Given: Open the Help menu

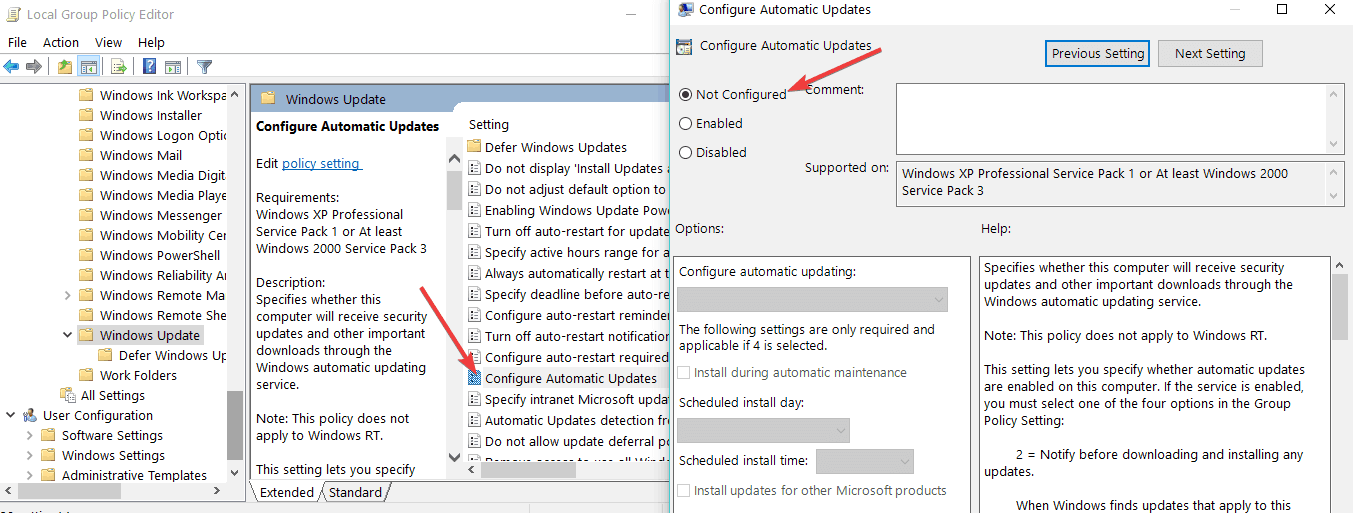Looking at the screenshot, I should [151, 42].
